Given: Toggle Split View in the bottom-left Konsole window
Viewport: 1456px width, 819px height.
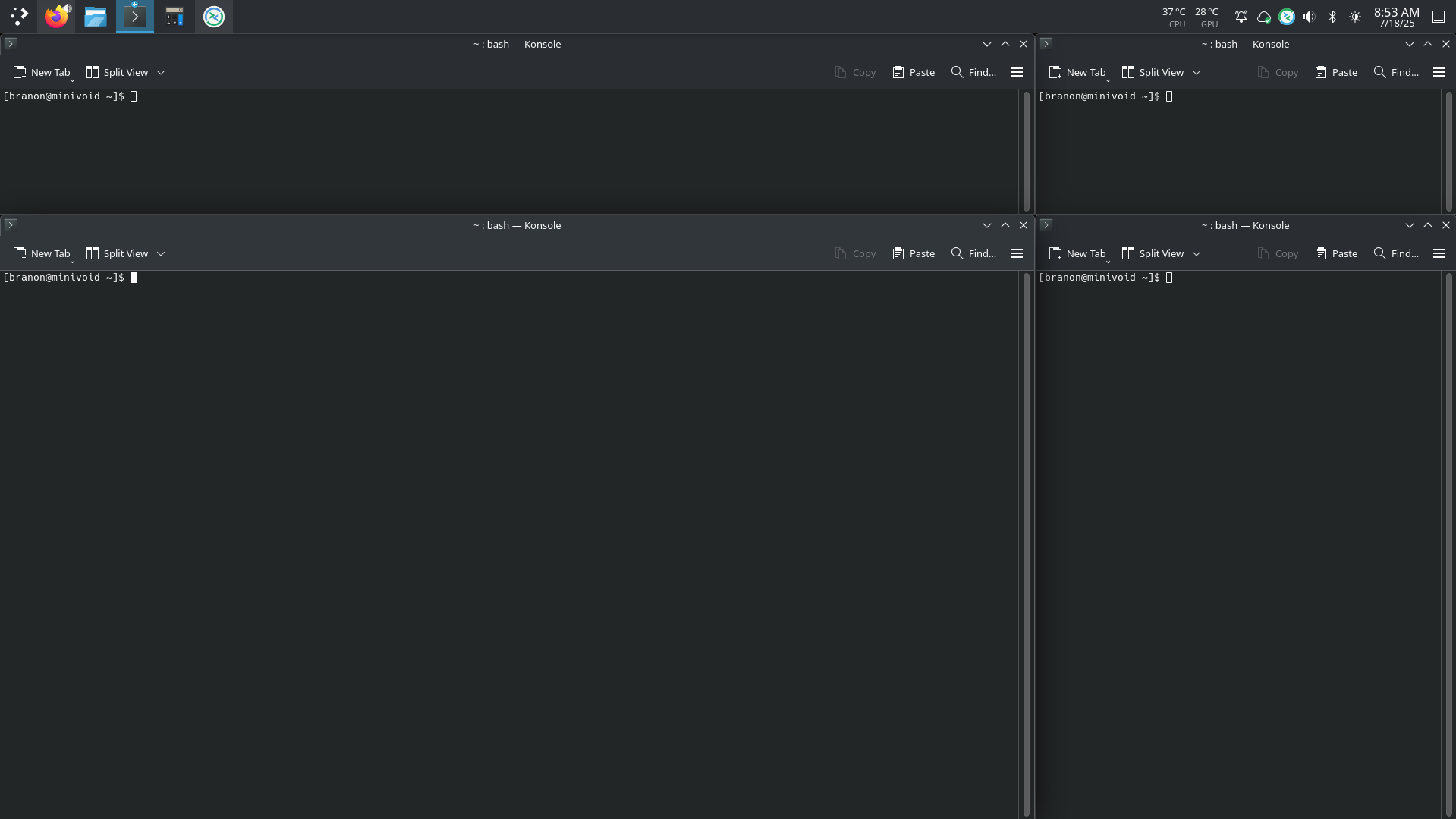Looking at the screenshot, I should 117,253.
